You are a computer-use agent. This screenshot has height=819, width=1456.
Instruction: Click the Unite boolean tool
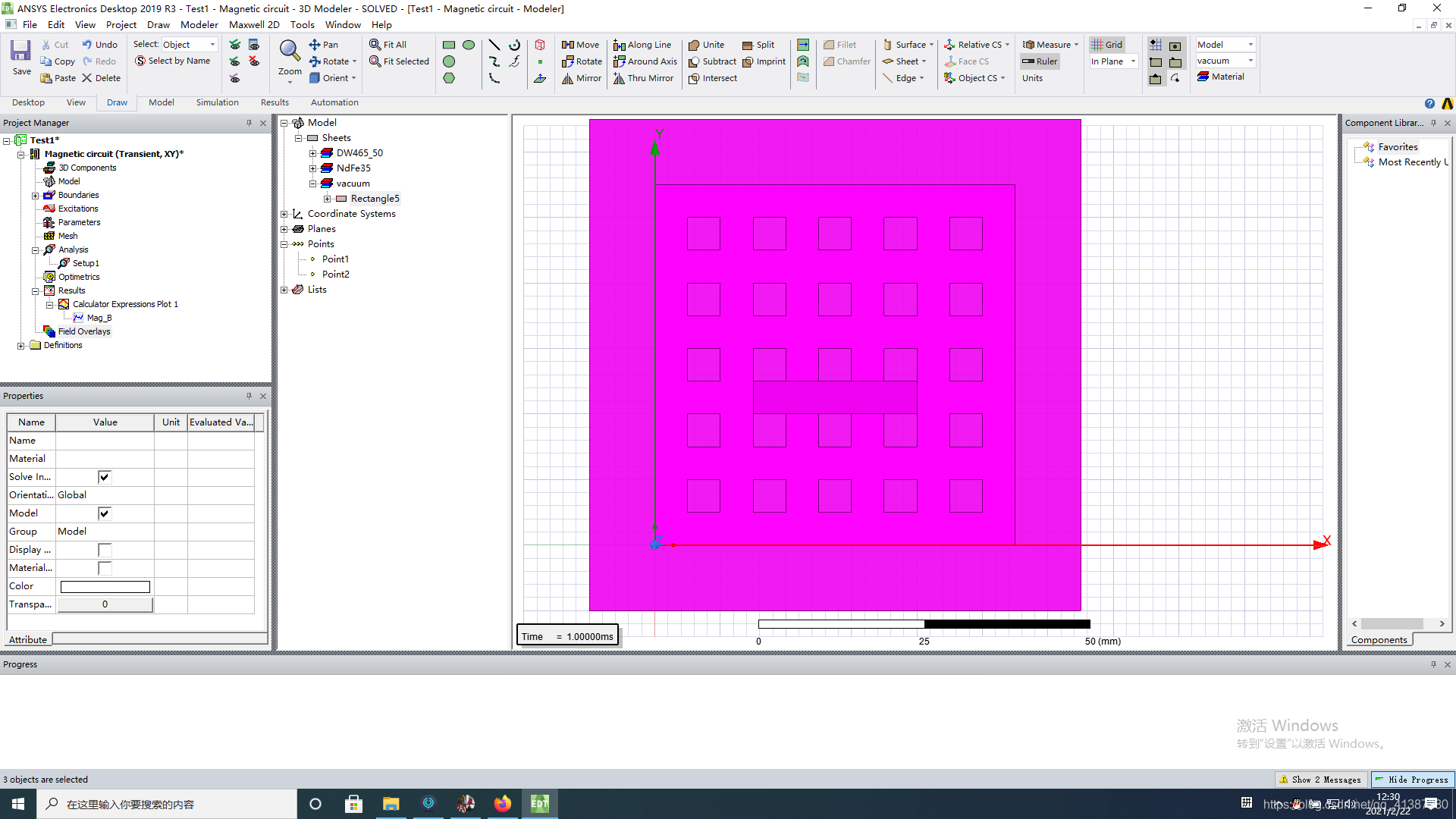[x=706, y=45]
